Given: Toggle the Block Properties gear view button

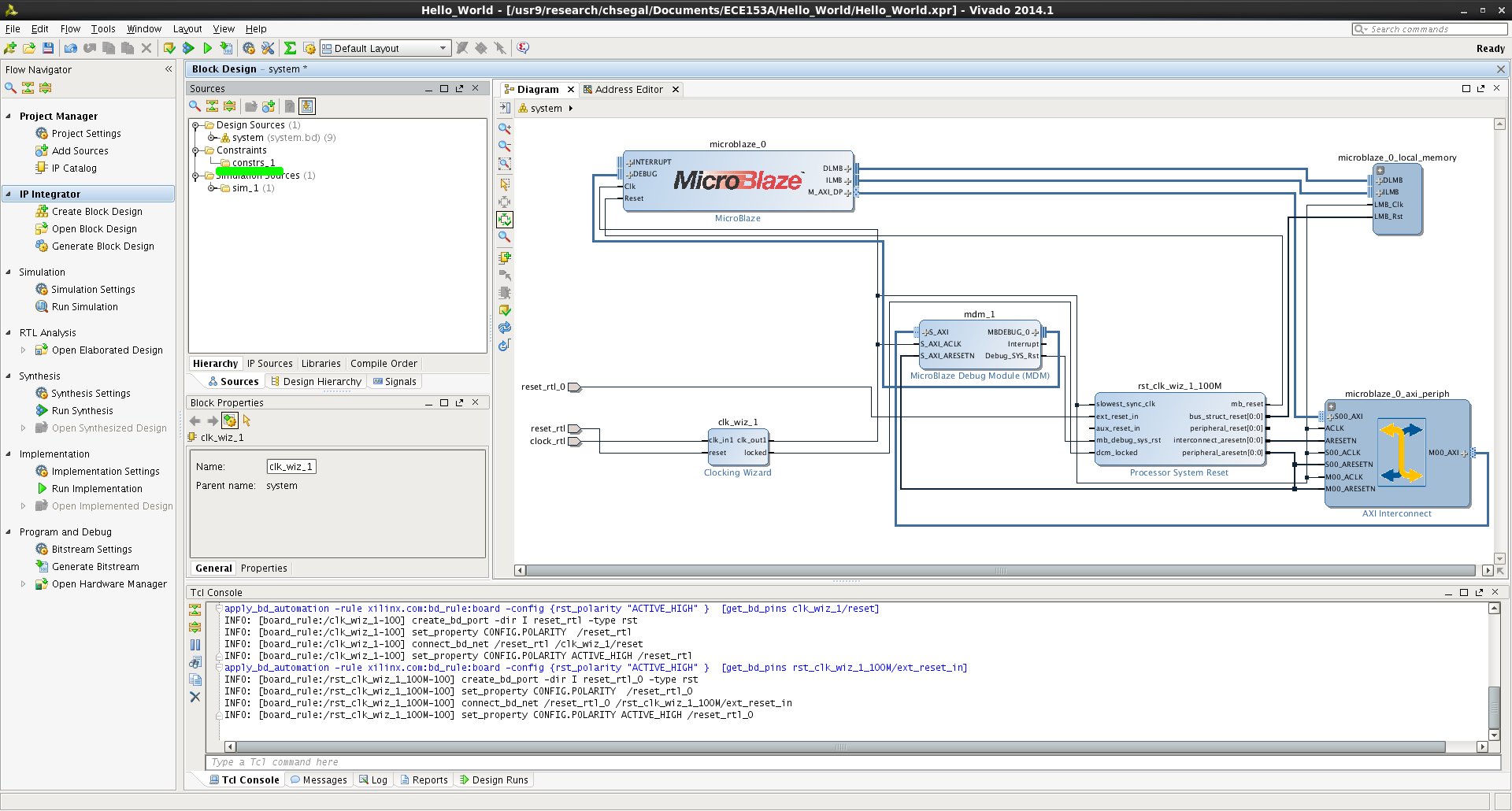Looking at the screenshot, I should pos(229,420).
